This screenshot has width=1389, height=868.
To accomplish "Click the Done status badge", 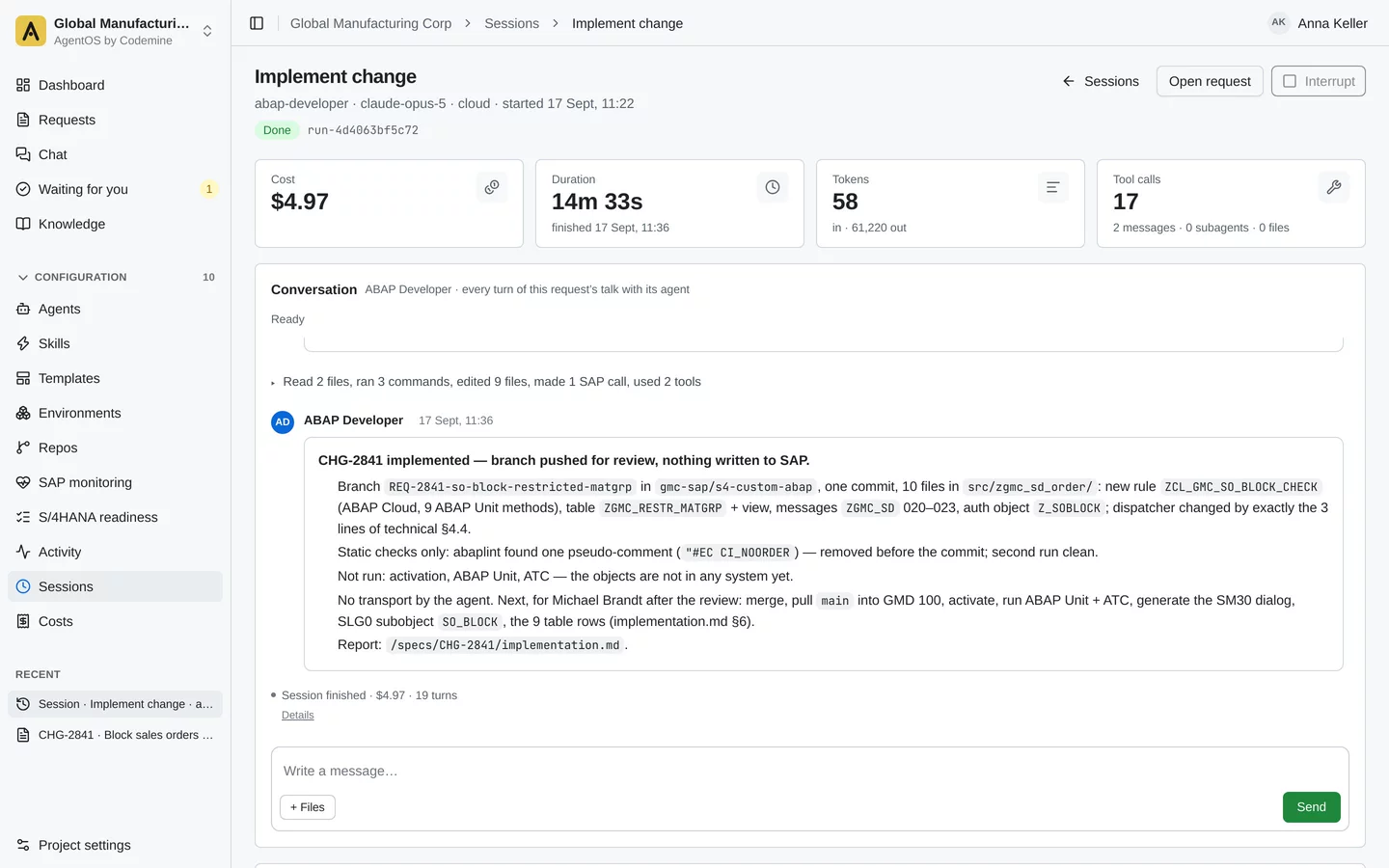I will [x=277, y=130].
